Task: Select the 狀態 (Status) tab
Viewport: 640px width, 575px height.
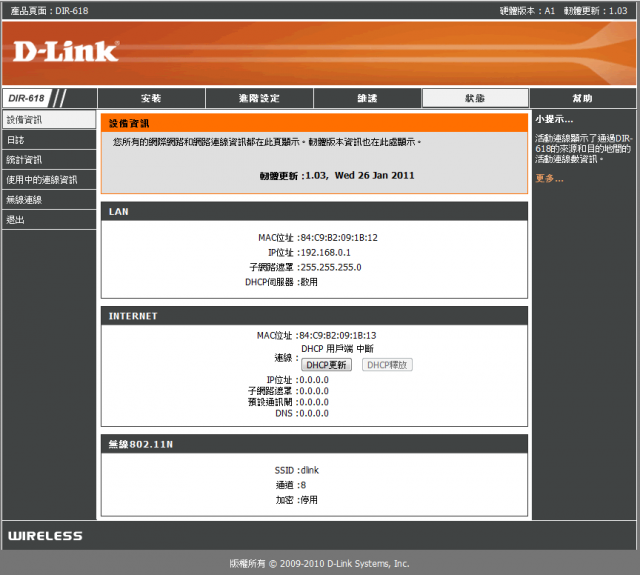Action: point(475,98)
